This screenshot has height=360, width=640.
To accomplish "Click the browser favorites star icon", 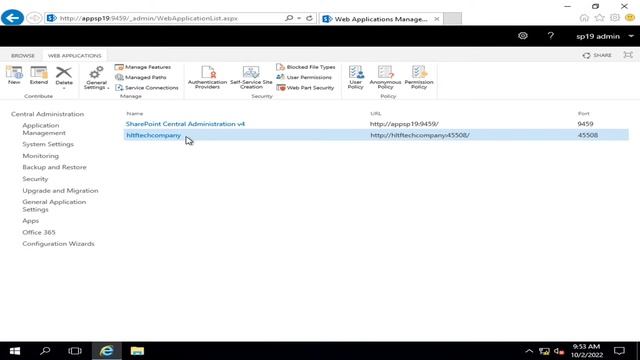I will click(x=599, y=18).
